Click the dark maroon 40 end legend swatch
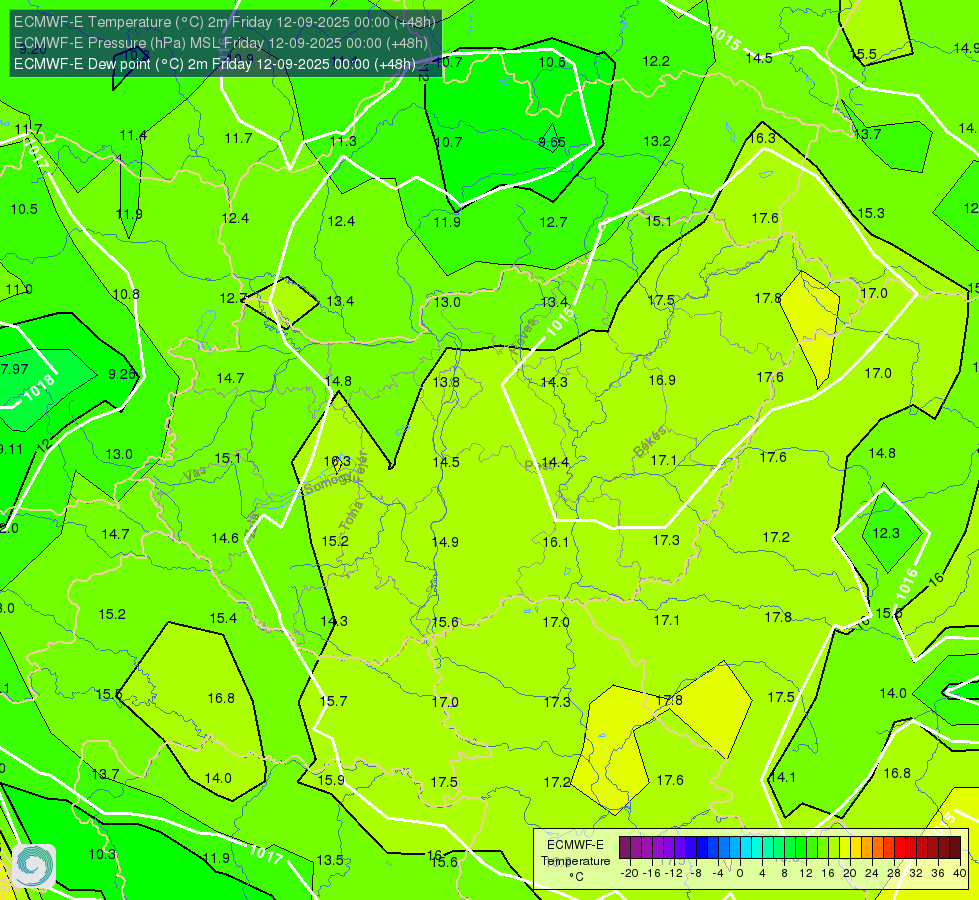Image resolution: width=979 pixels, height=900 pixels. coord(955,848)
